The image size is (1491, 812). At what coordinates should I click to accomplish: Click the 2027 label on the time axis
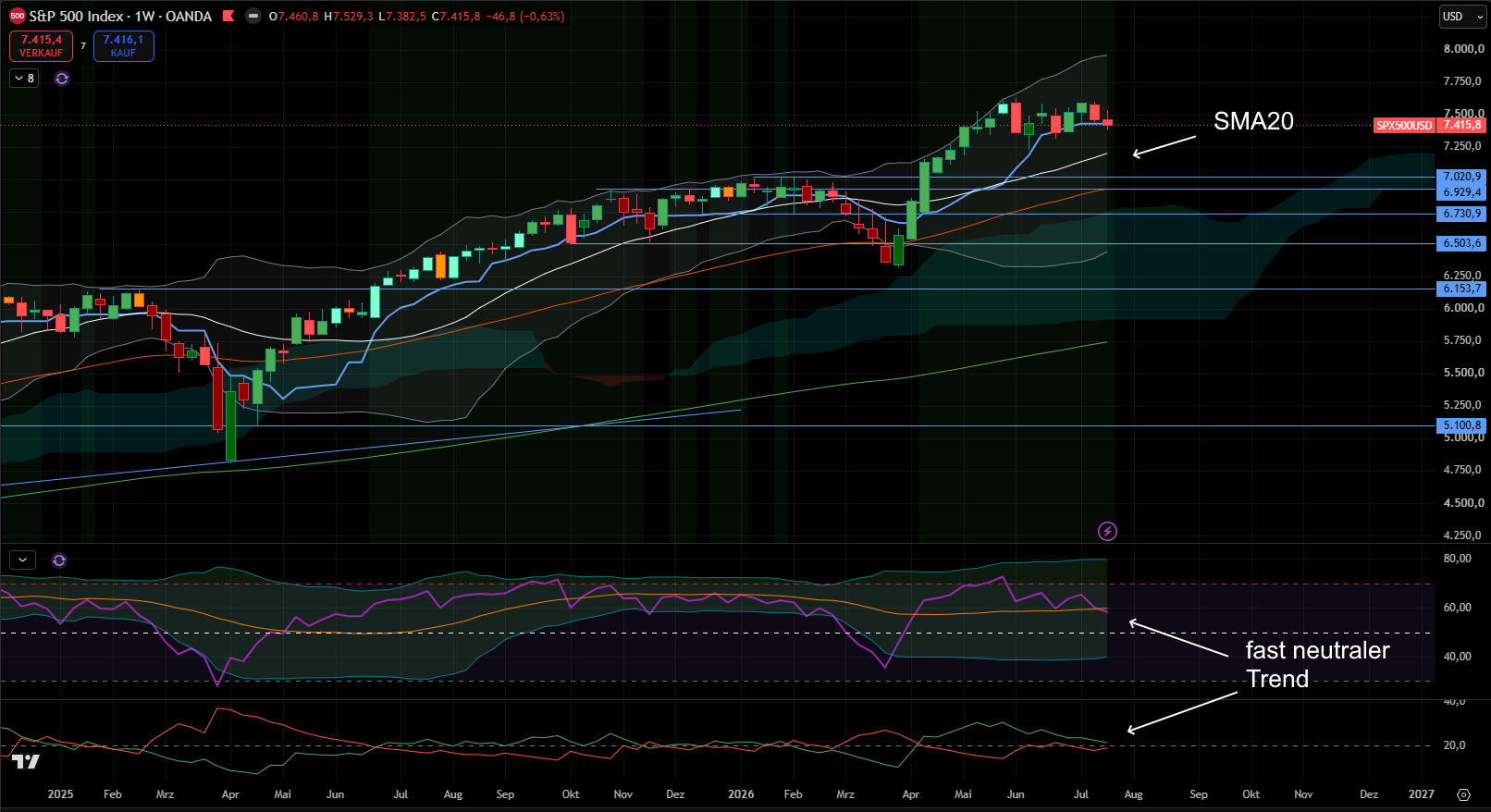1422,794
